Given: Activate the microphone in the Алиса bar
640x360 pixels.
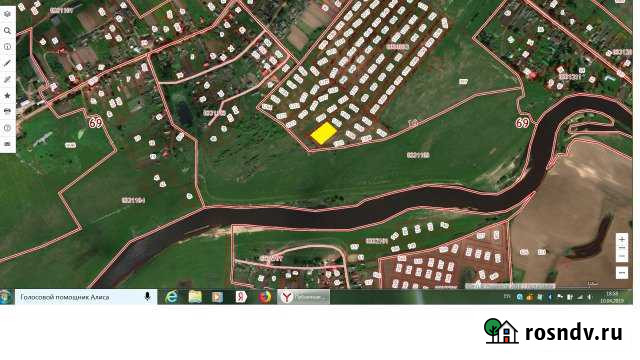Looking at the screenshot, I should (x=147, y=297).
